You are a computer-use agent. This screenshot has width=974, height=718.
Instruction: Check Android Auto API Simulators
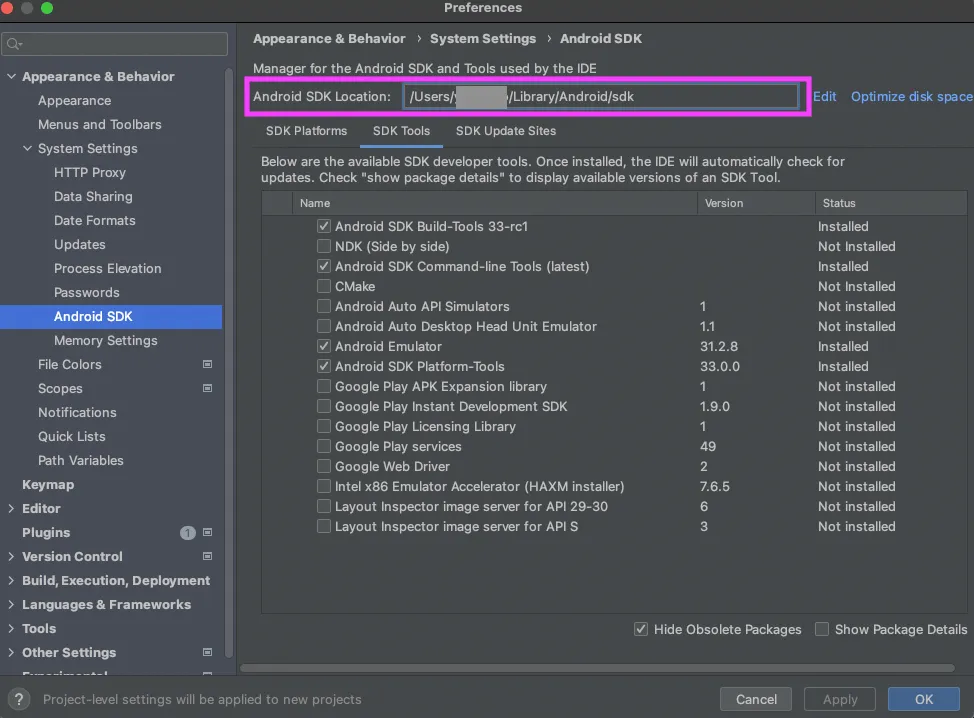click(x=324, y=306)
